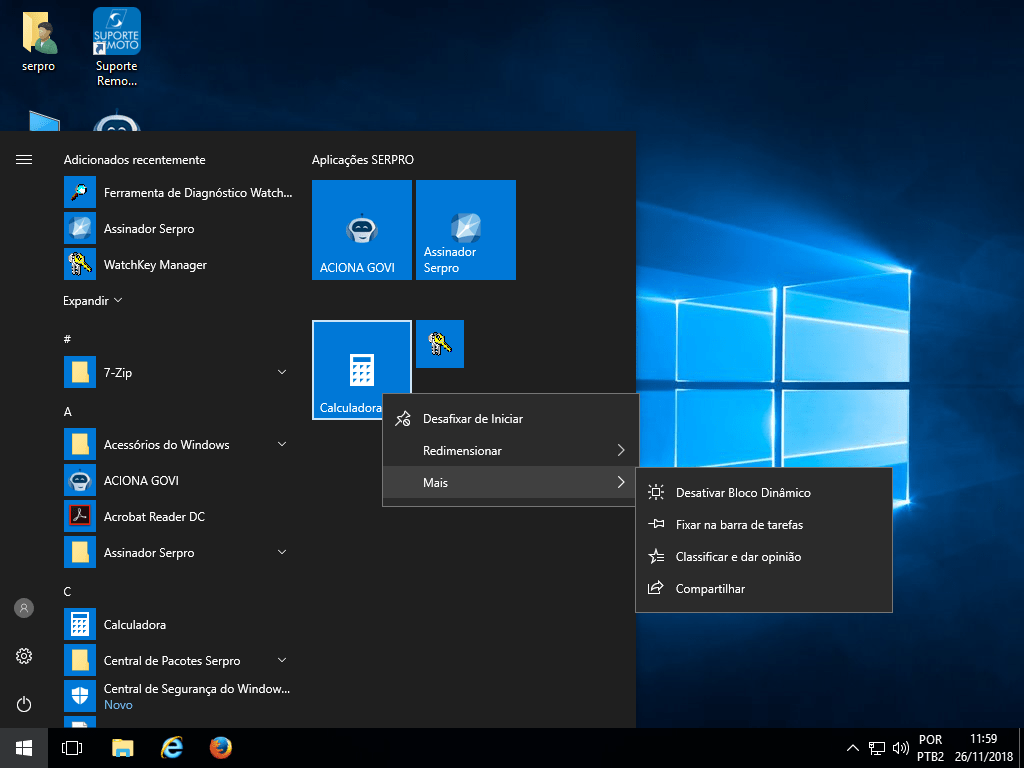1024x768 pixels.
Task: Choose Desafixar de Iniciar in context menu
Action: (473, 419)
